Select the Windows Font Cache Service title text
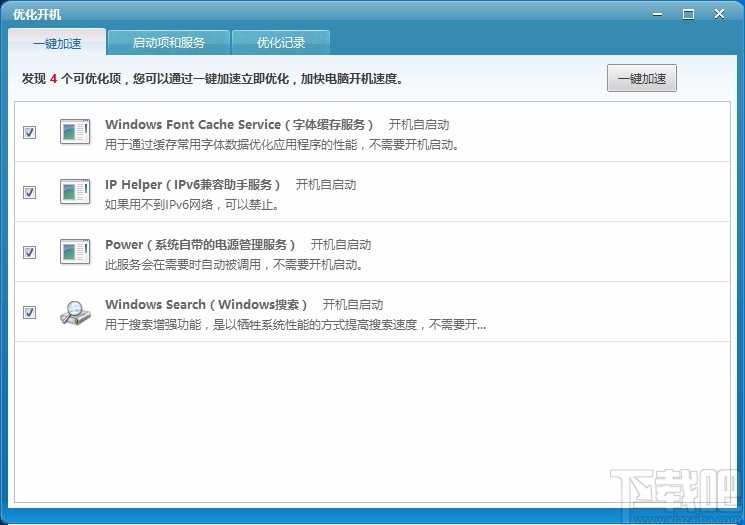Image resolution: width=745 pixels, height=525 pixels. (x=239, y=124)
